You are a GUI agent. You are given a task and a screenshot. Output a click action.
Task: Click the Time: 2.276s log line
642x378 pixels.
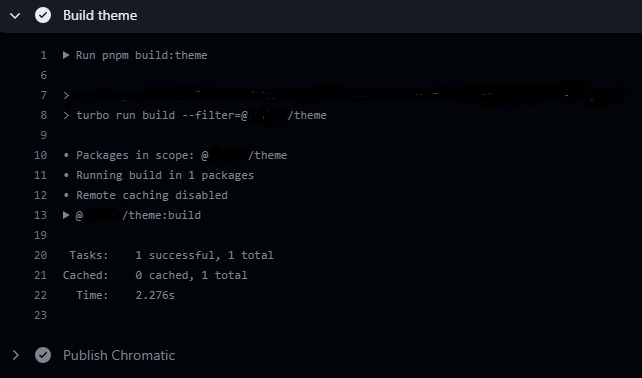point(125,295)
